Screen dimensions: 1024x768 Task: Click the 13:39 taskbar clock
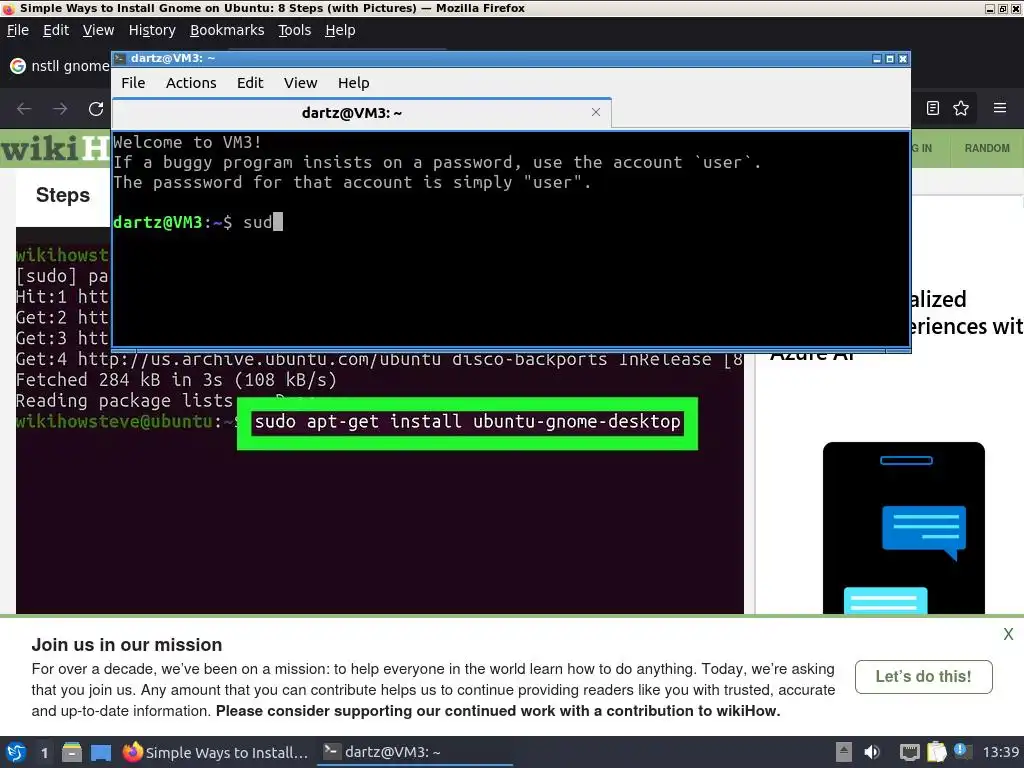pos(1001,752)
